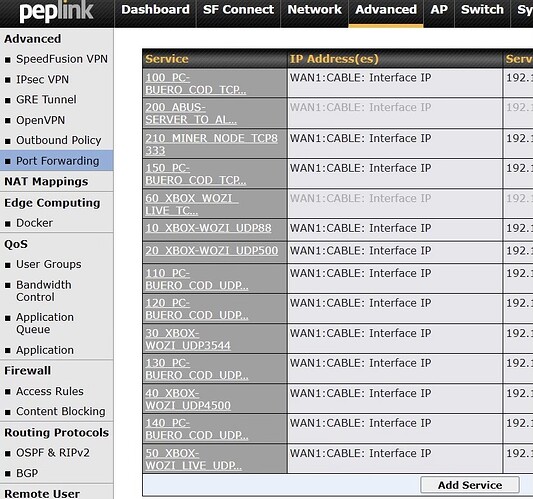Open the 10_XBOX-WOZI_UDP88 service rule
Viewport: 533px width, 499px height.
(x=208, y=228)
